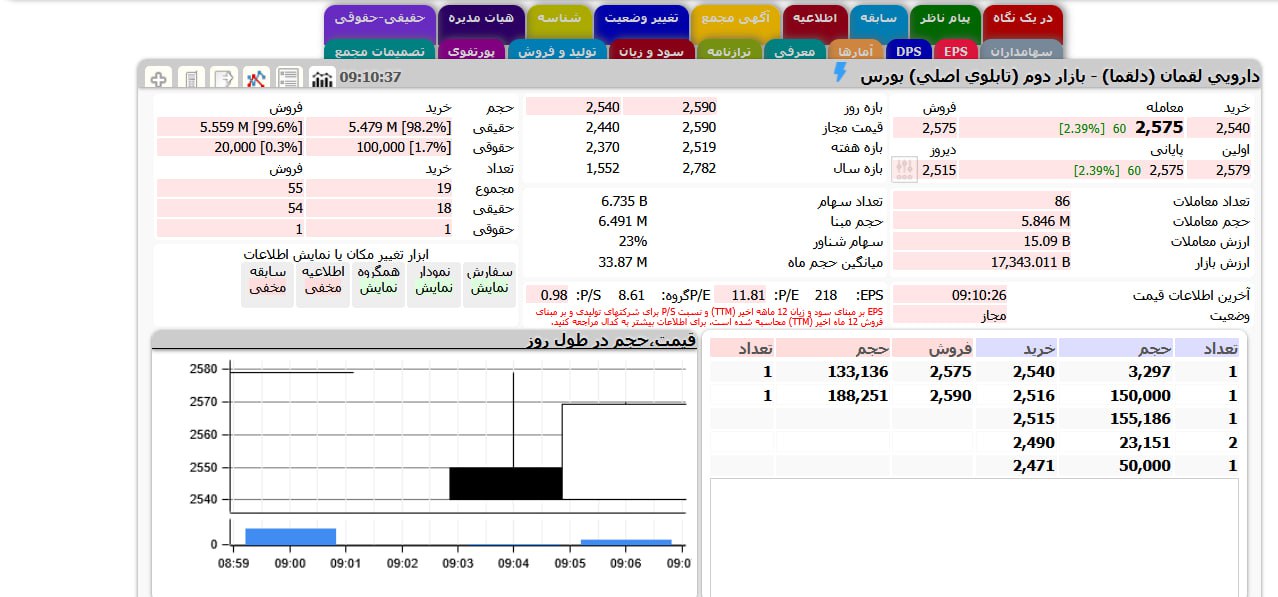
Task: Toggle the سفارش (orders) display setting
Action: [490, 279]
